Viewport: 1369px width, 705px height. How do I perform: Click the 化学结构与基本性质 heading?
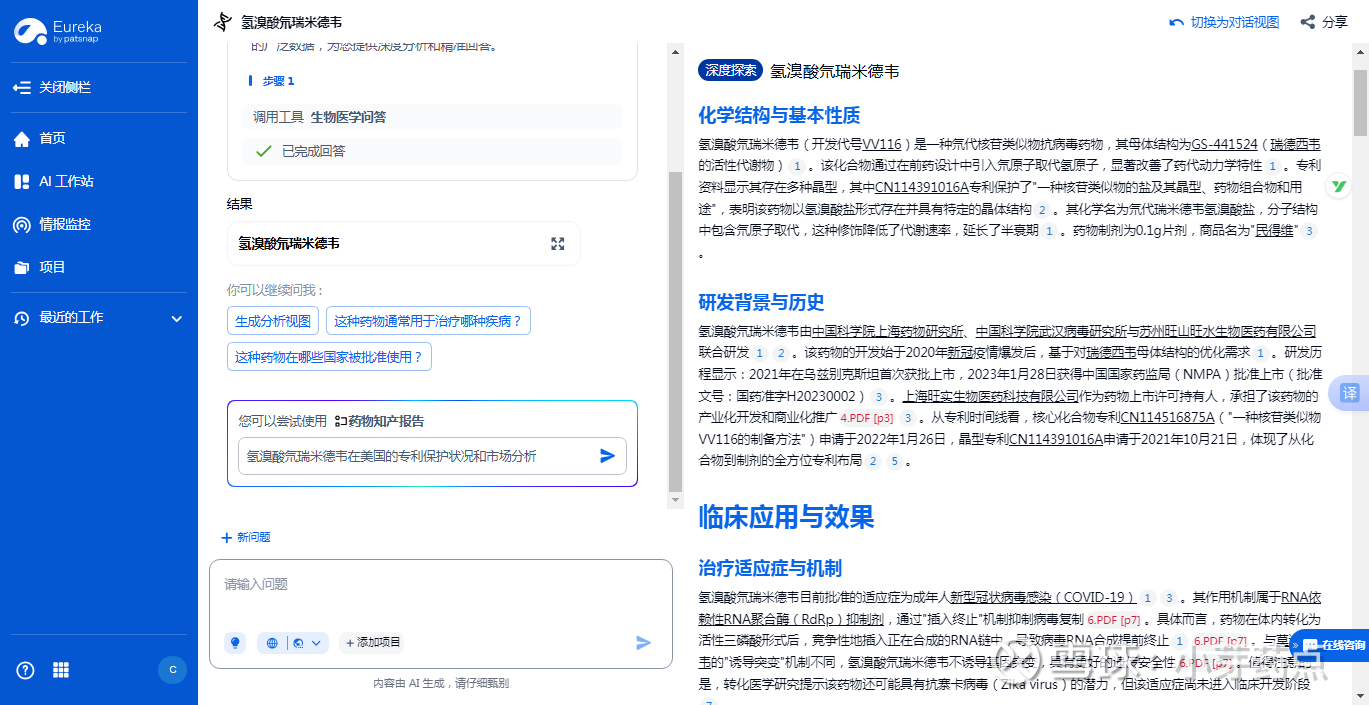pos(779,116)
